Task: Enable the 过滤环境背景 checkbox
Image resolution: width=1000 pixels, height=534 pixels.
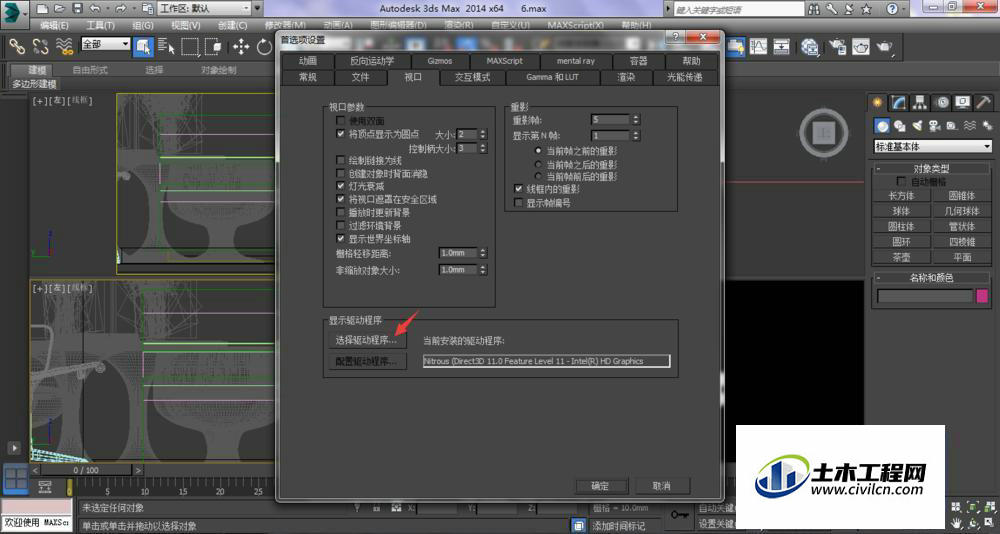Action: coord(341,225)
